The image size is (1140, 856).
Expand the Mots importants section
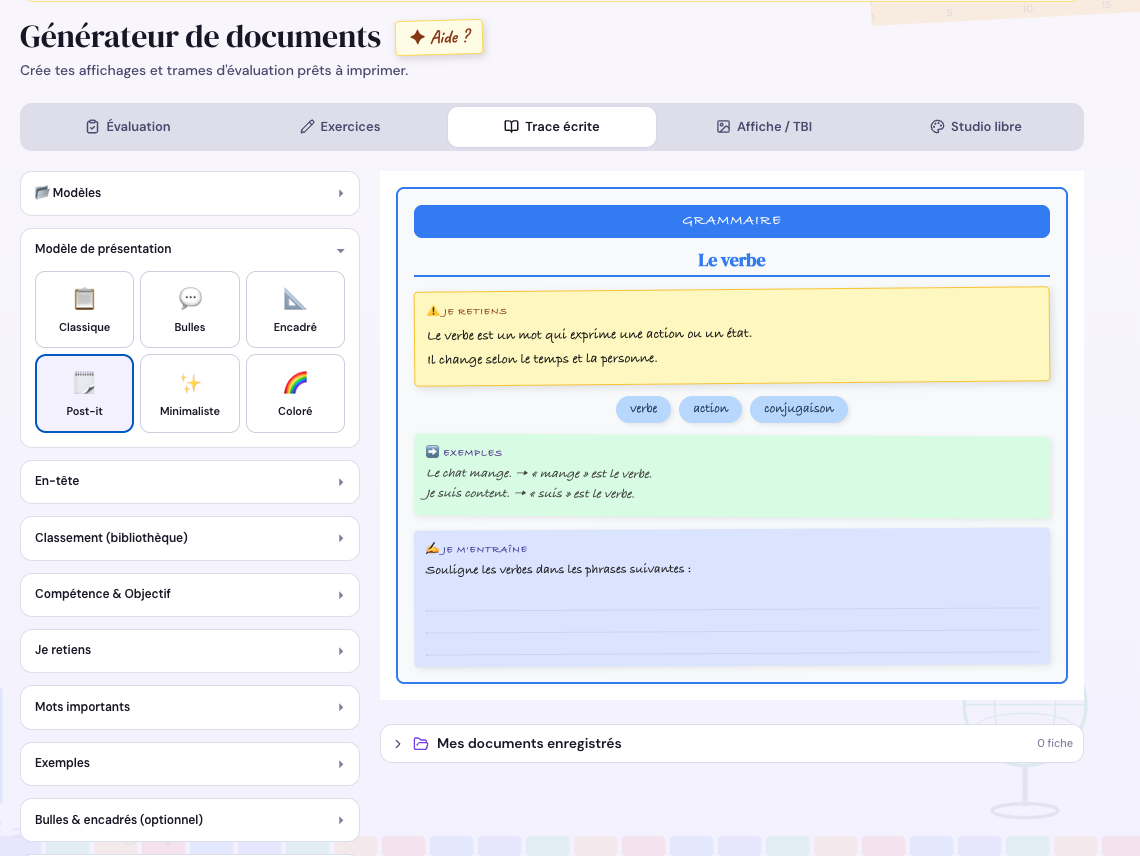point(190,707)
